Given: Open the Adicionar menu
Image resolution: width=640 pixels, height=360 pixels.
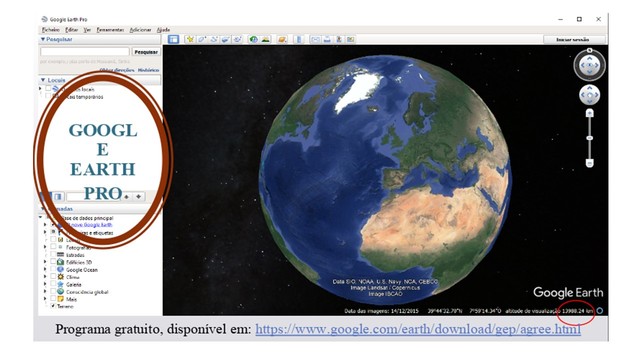Looking at the screenshot, I should 140,30.
